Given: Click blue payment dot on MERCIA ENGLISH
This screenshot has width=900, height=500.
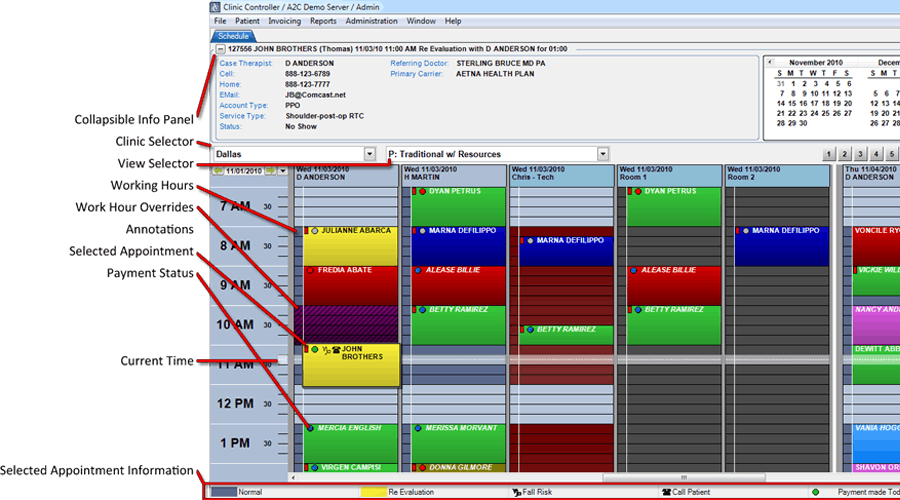Looking at the screenshot, I should tap(311, 428).
